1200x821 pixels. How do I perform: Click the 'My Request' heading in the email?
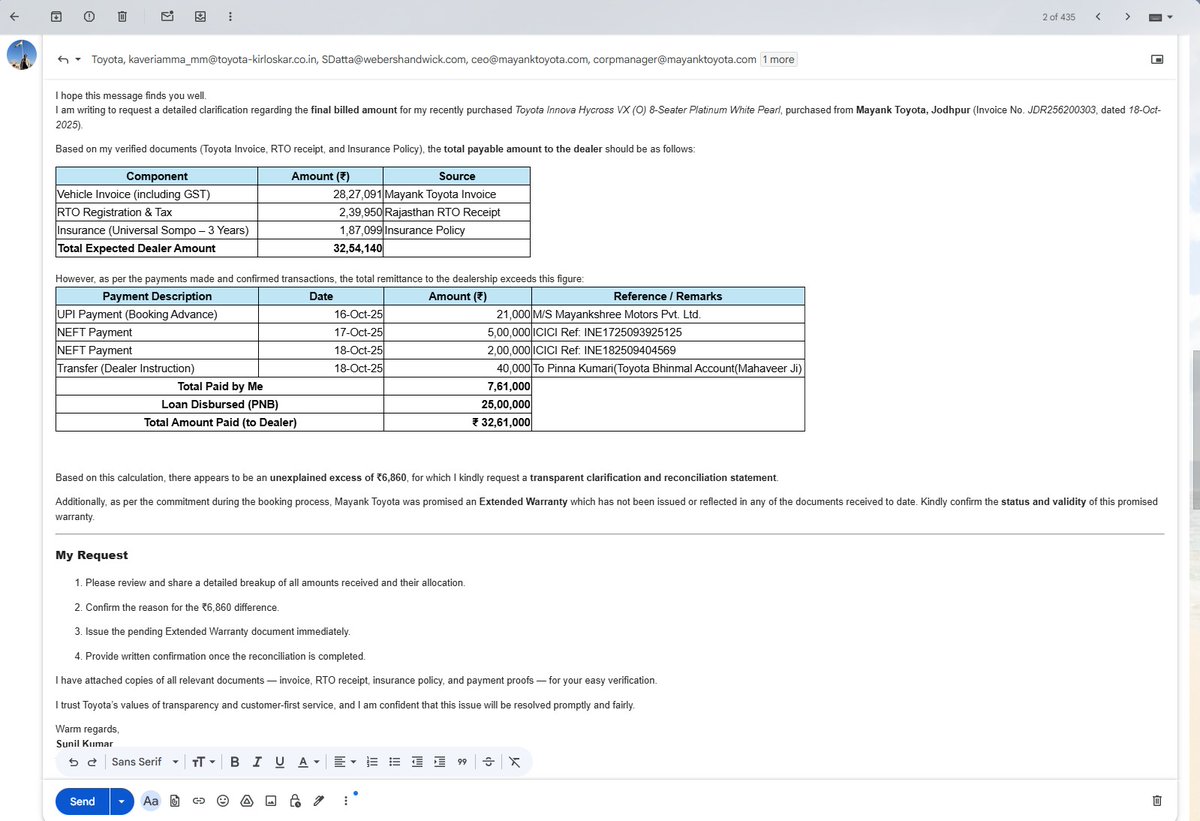92,555
